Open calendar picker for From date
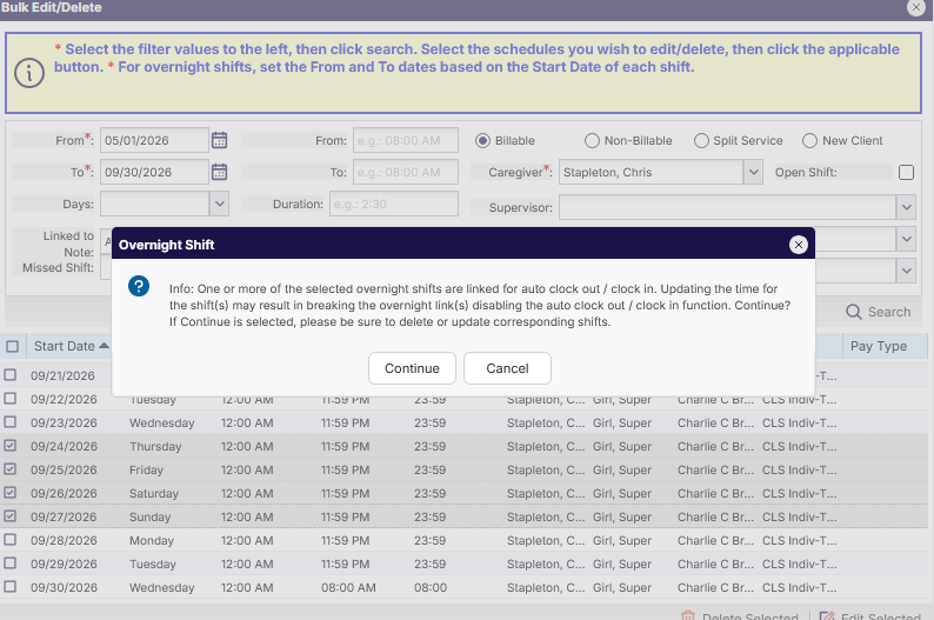The width and height of the screenshot is (934, 620). click(x=219, y=140)
